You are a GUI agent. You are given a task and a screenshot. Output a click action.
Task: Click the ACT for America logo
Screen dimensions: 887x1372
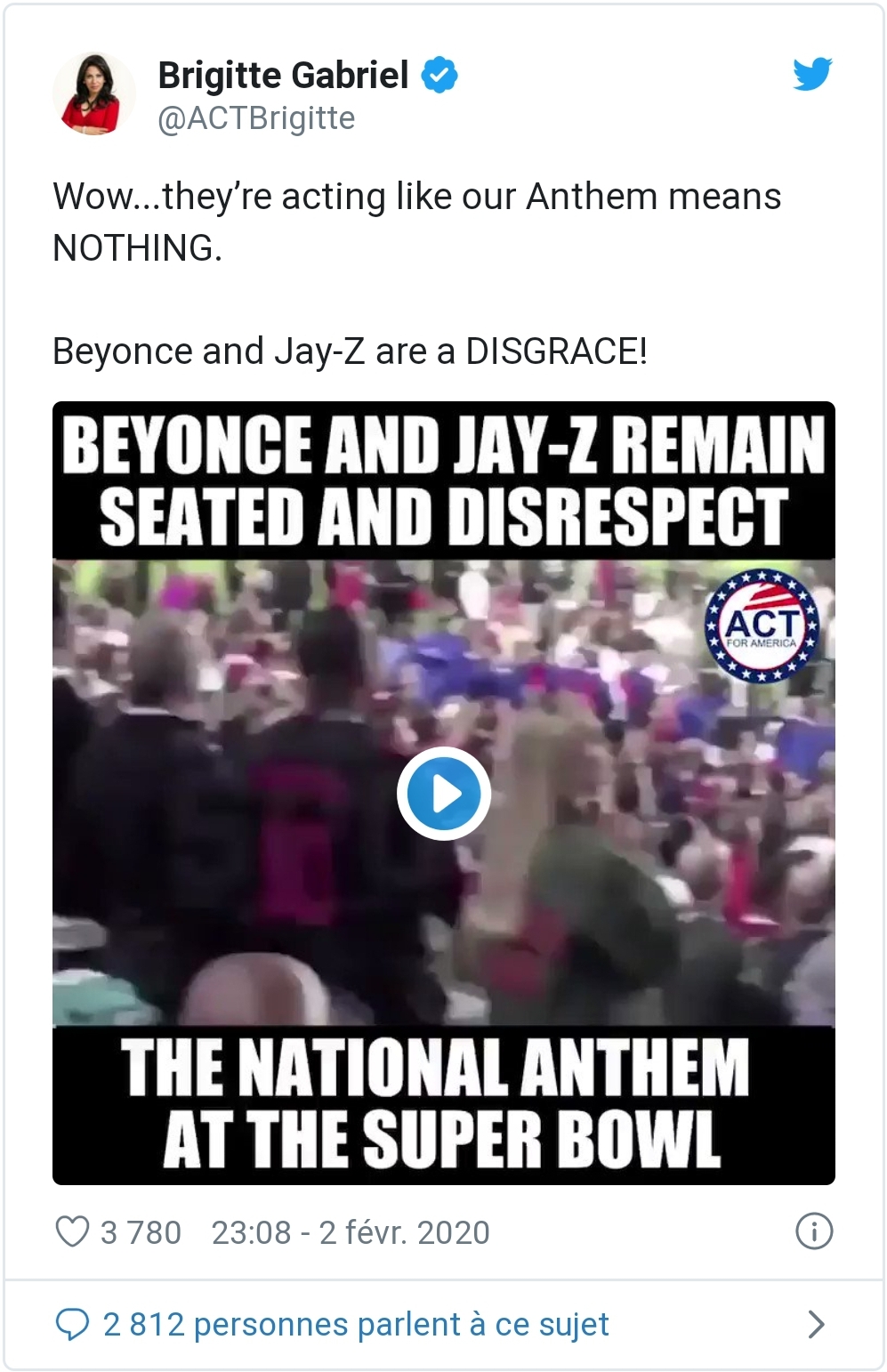762,625
